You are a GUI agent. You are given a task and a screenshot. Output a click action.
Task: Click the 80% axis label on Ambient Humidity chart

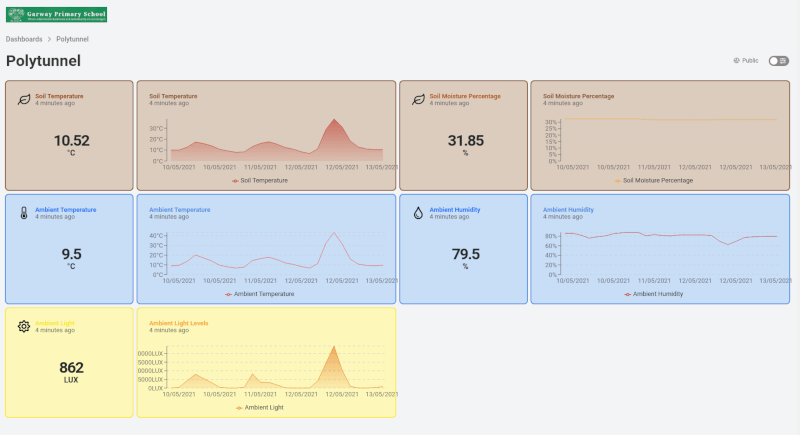pyautogui.click(x=551, y=237)
